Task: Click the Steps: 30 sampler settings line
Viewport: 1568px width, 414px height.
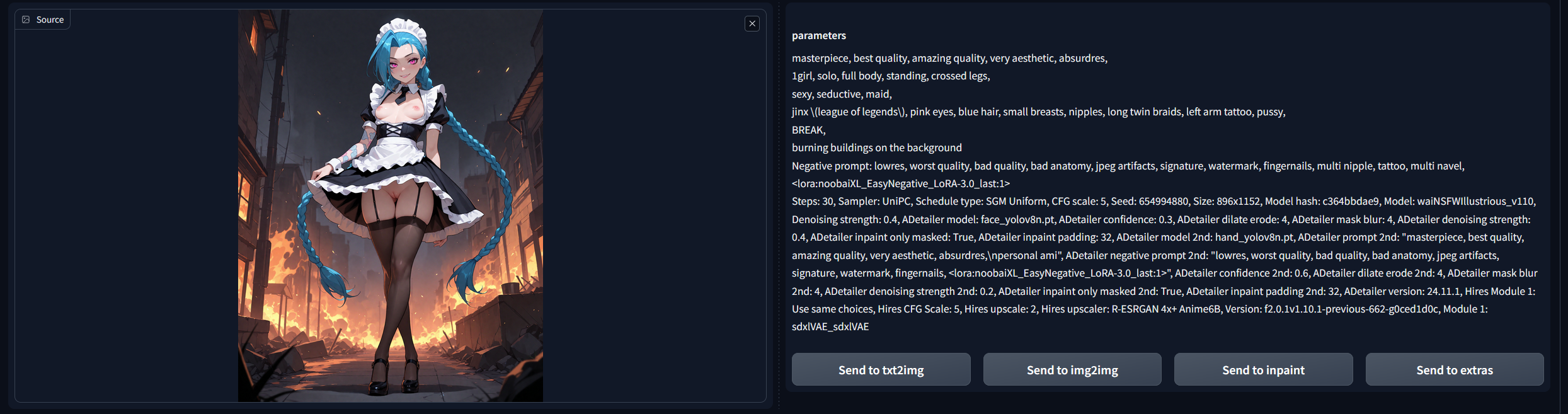Action: tap(1163, 201)
